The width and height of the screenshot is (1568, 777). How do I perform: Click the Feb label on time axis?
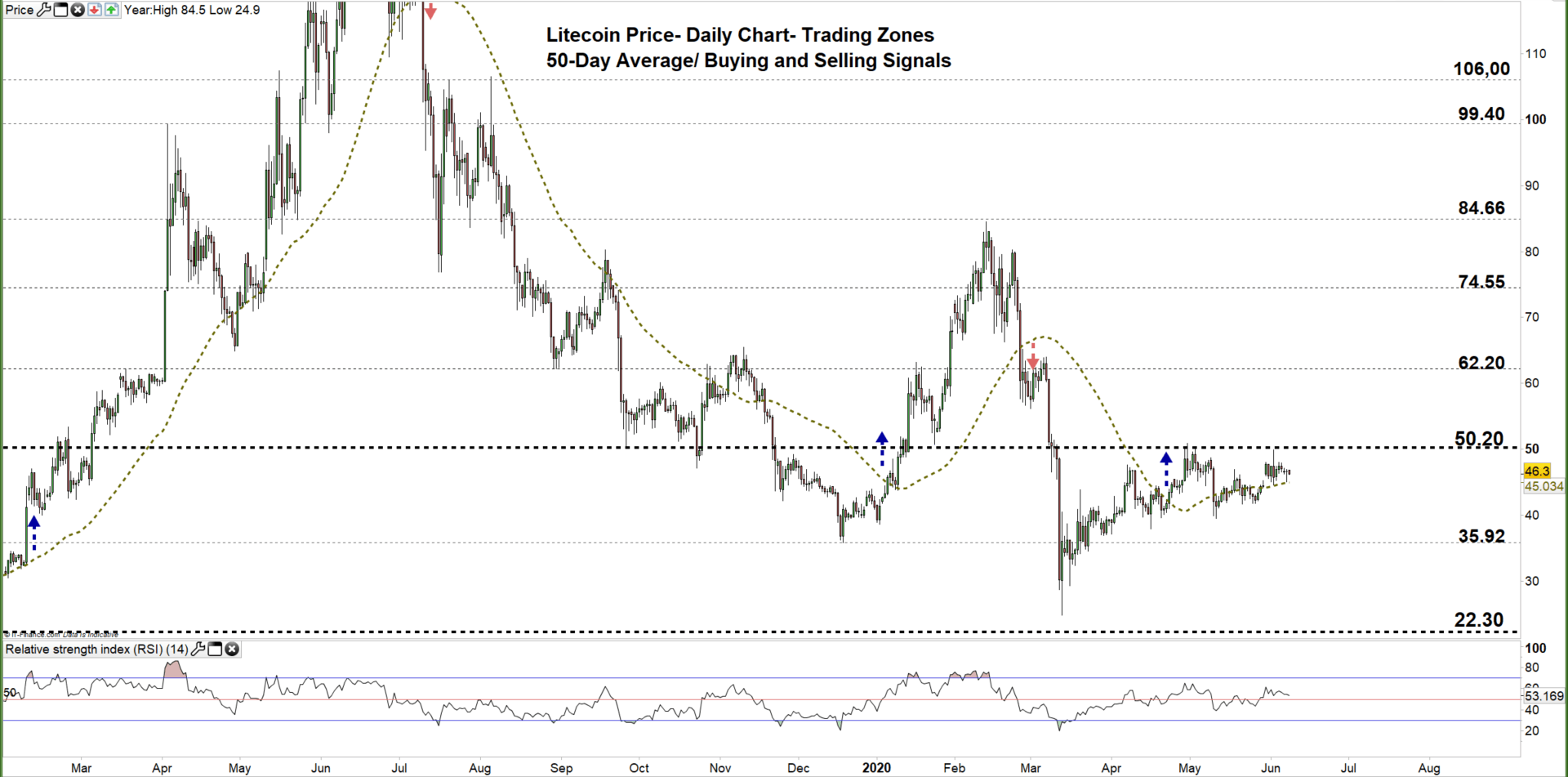click(x=954, y=768)
